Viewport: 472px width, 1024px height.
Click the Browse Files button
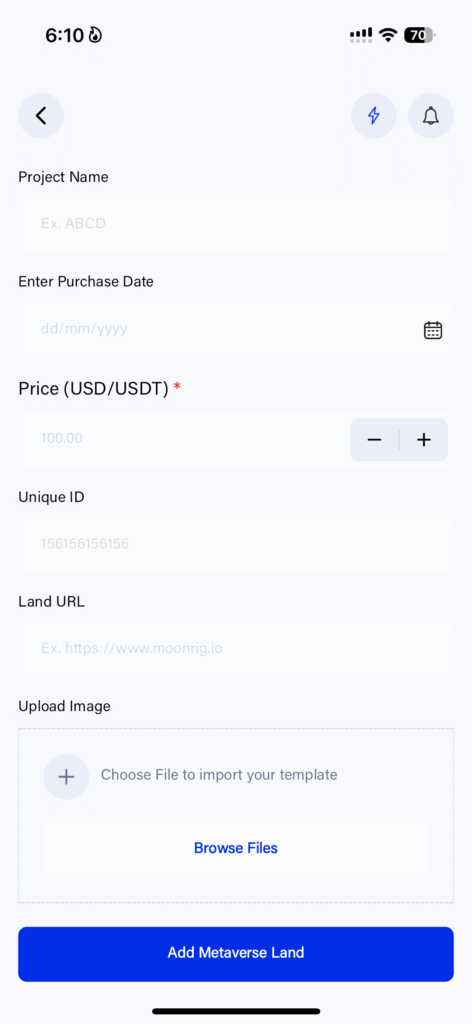tap(236, 848)
